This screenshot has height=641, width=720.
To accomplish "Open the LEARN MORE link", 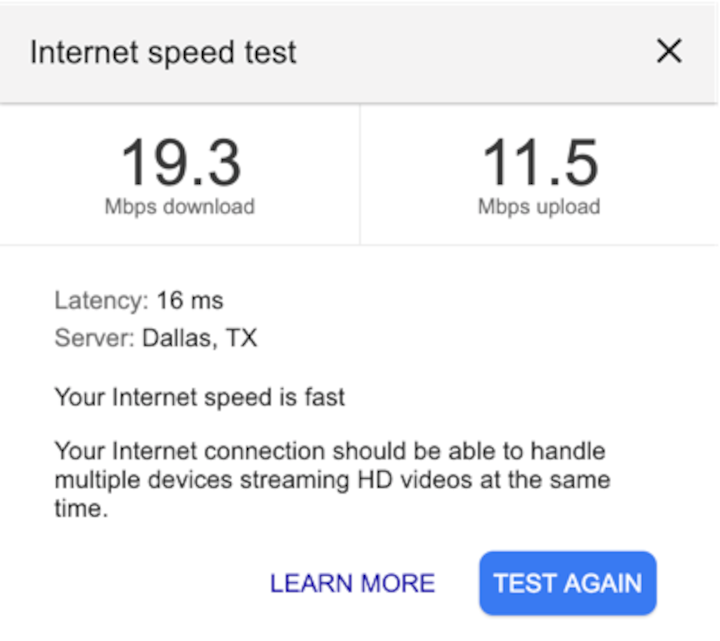I will point(352,583).
